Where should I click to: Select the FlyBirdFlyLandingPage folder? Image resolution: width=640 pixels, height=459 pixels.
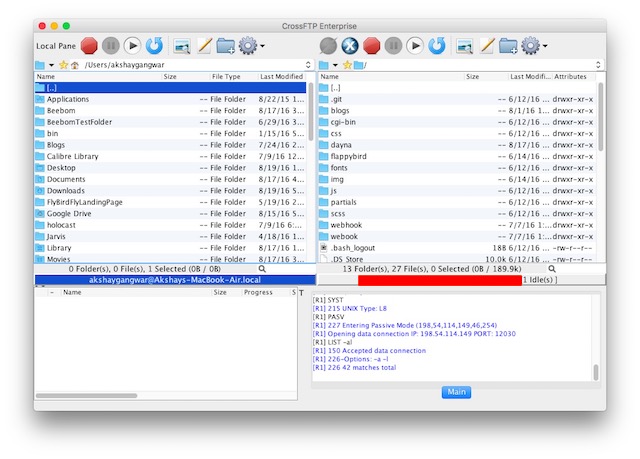click(x=170, y=202)
